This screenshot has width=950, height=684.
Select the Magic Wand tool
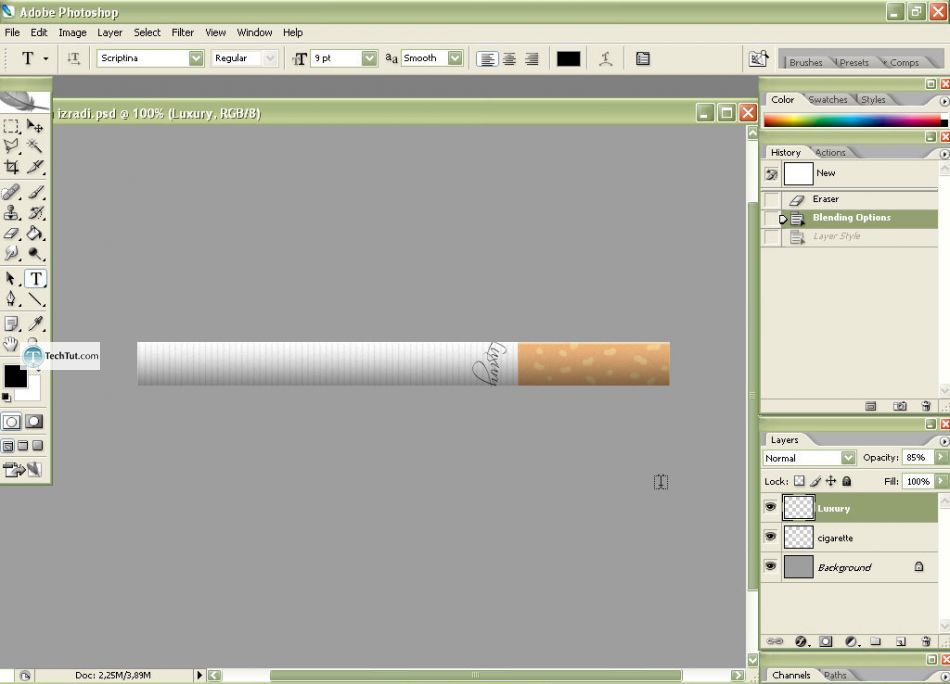(35, 146)
